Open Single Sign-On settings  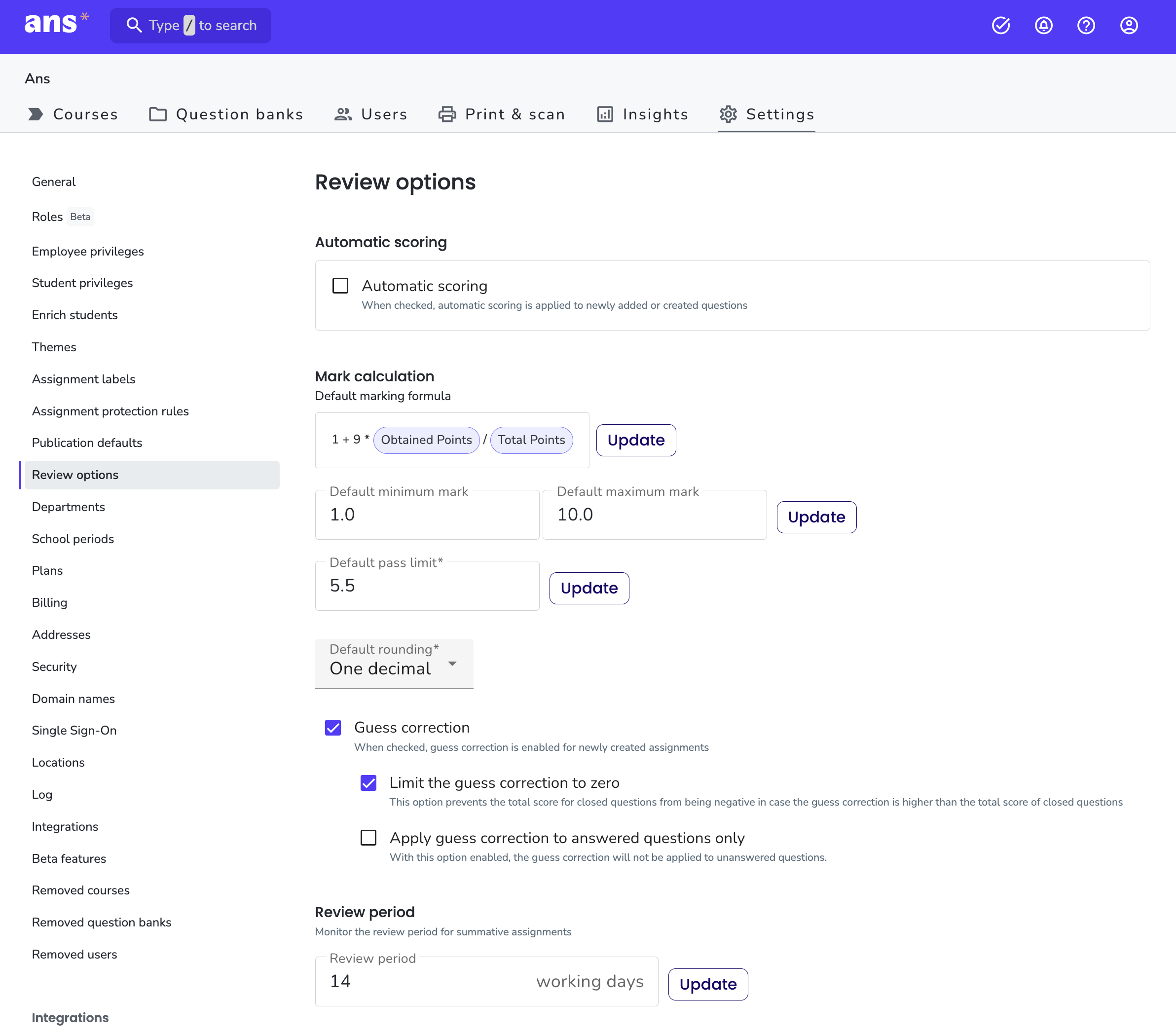pos(74,731)
